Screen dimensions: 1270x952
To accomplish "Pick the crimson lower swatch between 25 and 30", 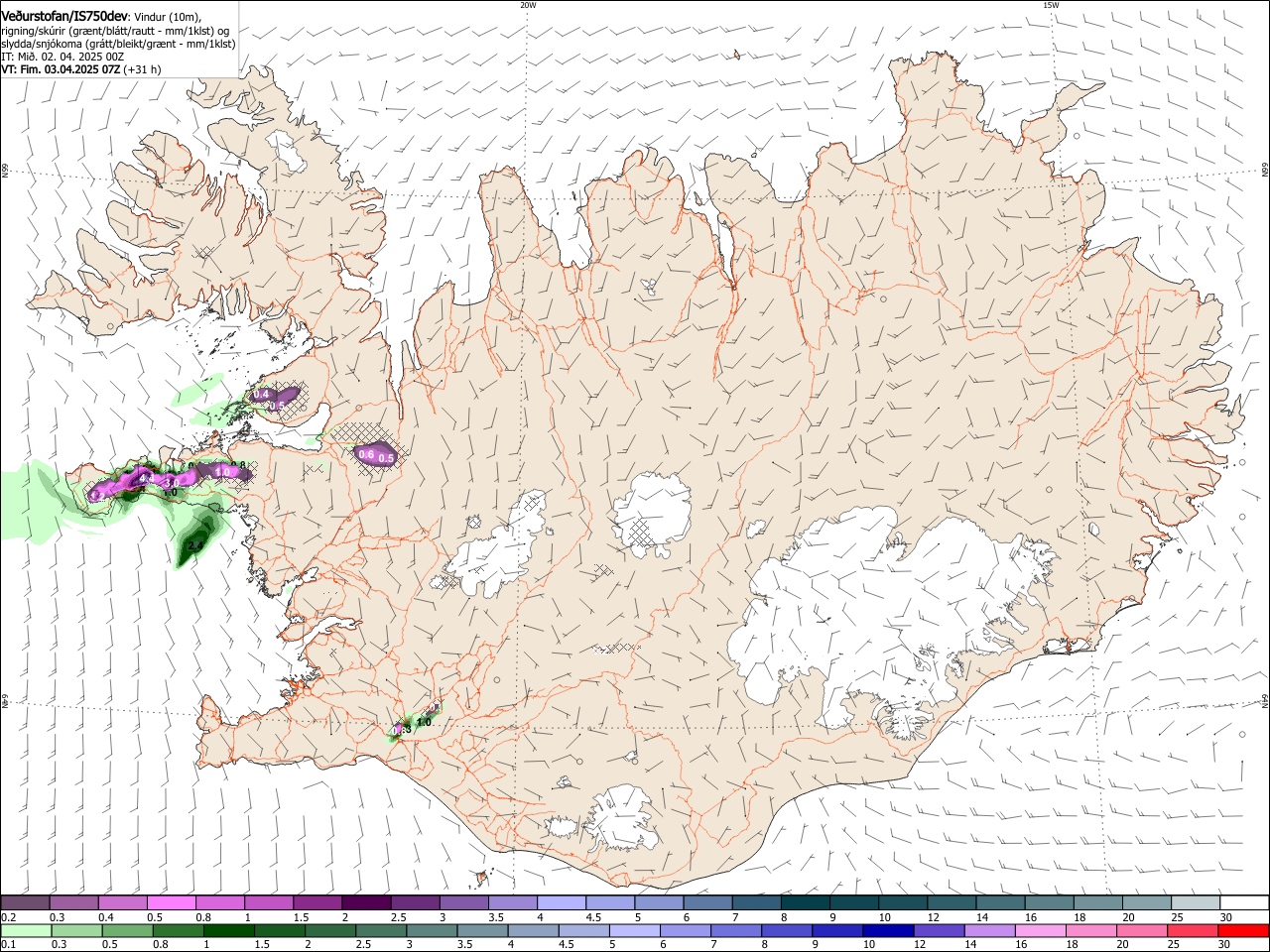I will tap(1193, 930).
